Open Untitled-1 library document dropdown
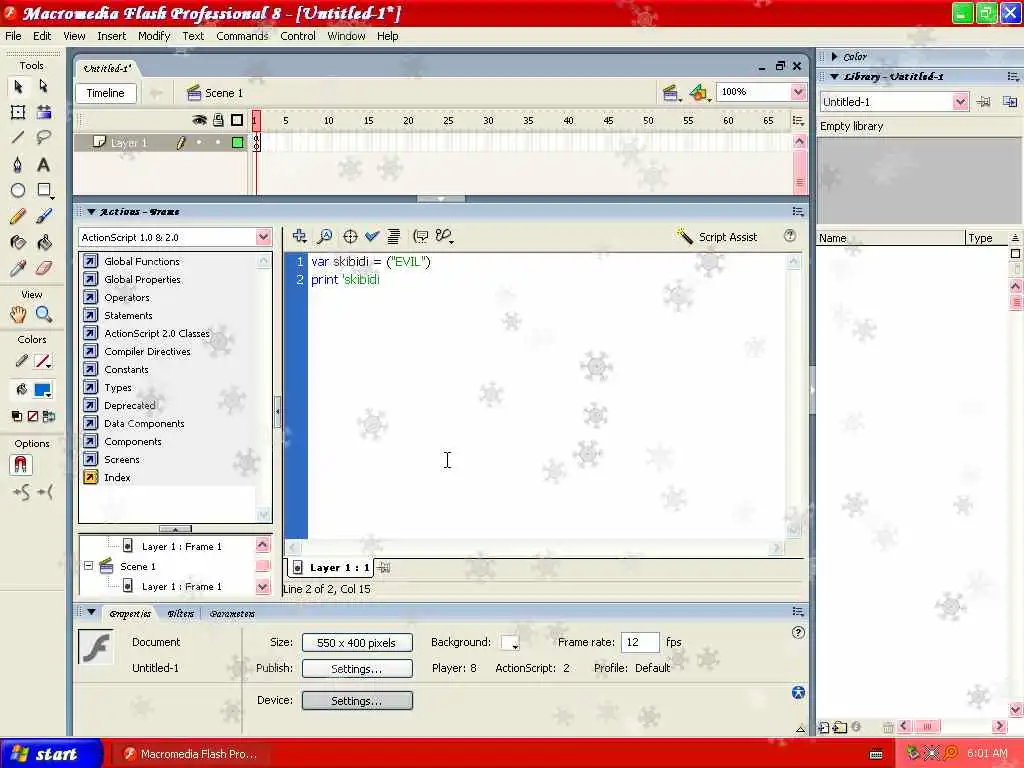 coord(959,102)
